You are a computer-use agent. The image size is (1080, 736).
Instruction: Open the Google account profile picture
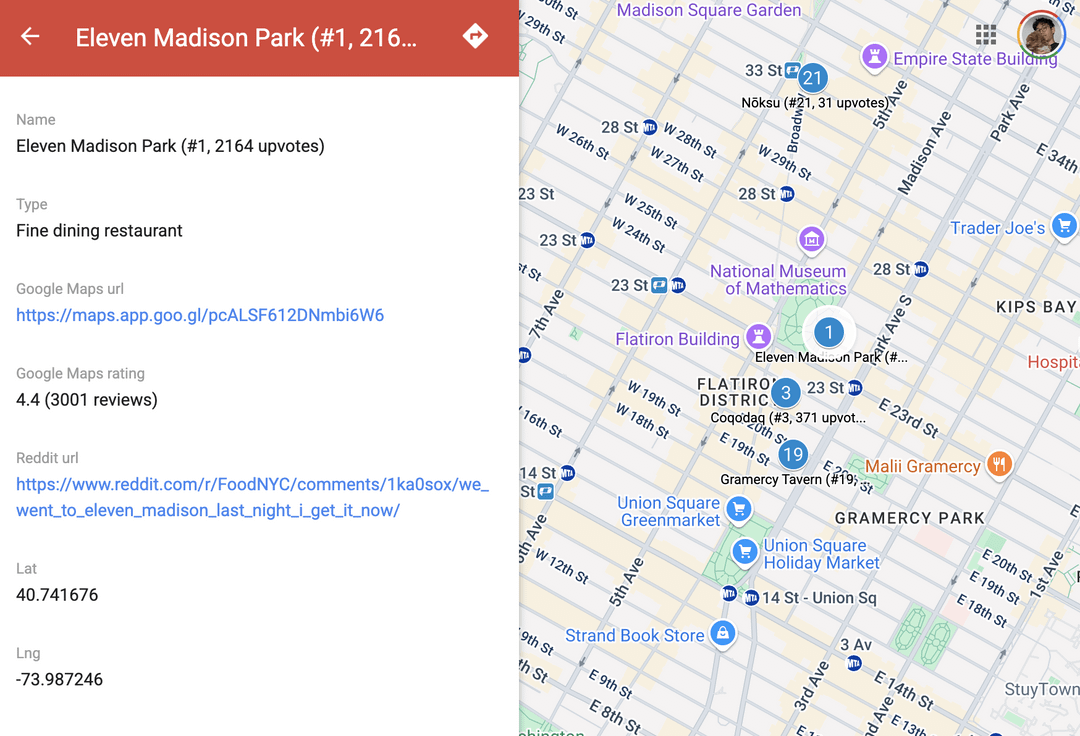1041,33
